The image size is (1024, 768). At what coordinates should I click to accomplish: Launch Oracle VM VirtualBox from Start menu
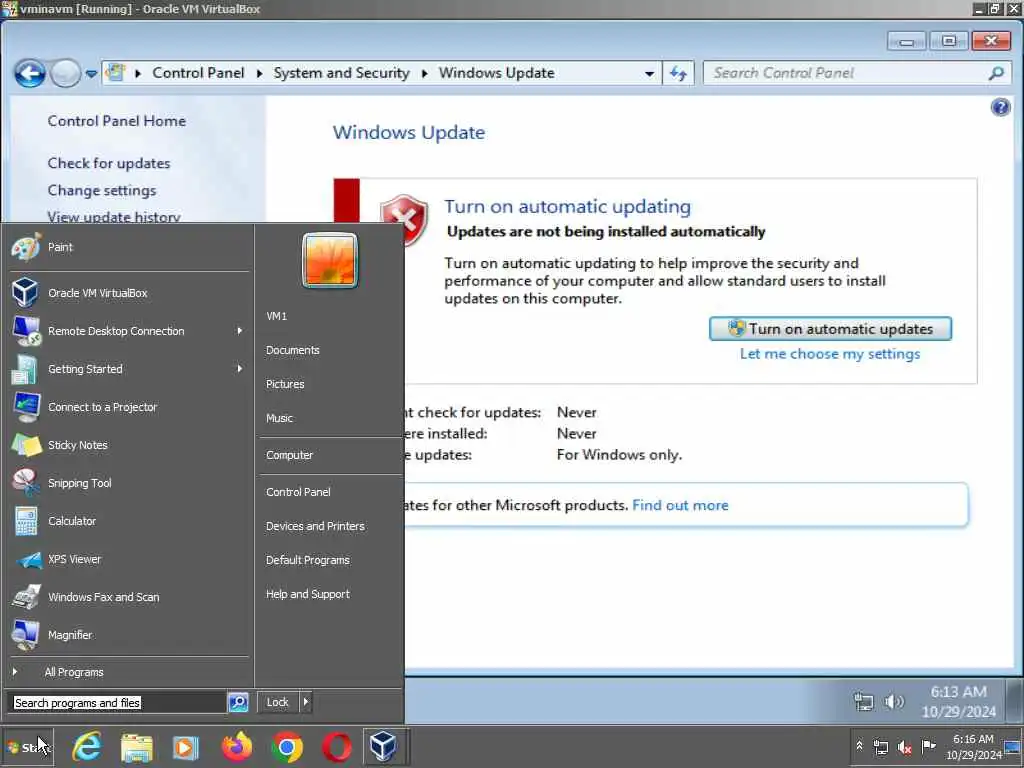pyautogui.click(x=129, y=293)
